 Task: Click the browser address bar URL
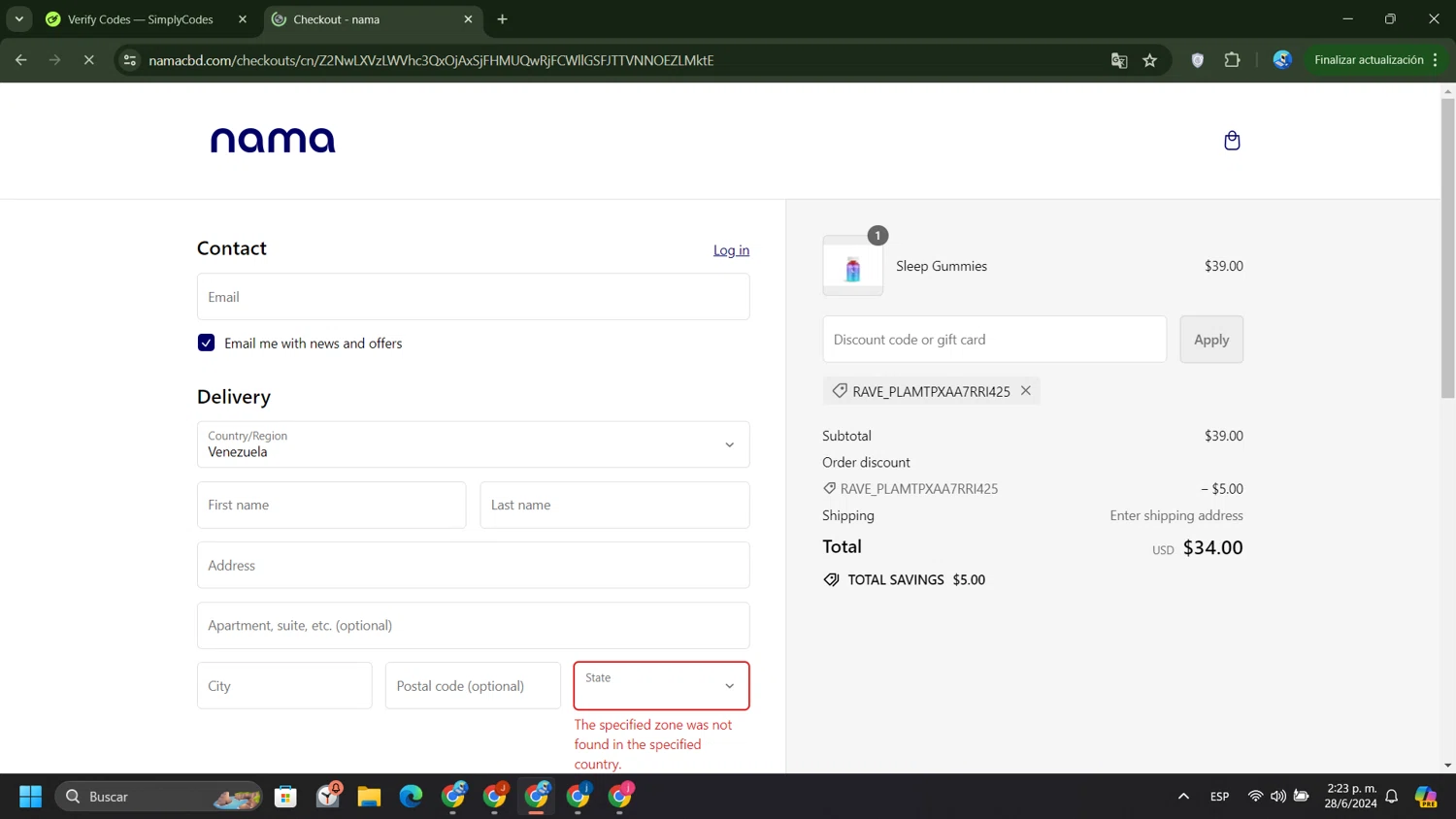pos(431,60)
